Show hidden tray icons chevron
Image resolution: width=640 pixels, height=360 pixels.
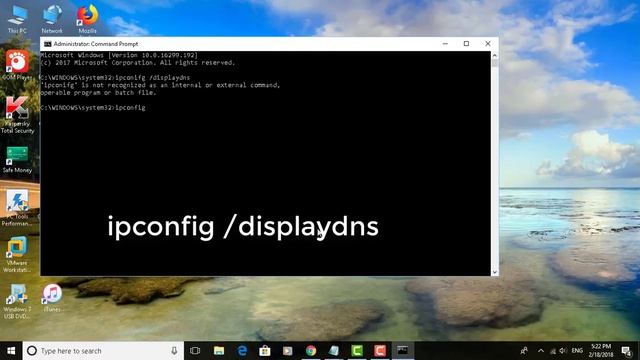point(541,351)
